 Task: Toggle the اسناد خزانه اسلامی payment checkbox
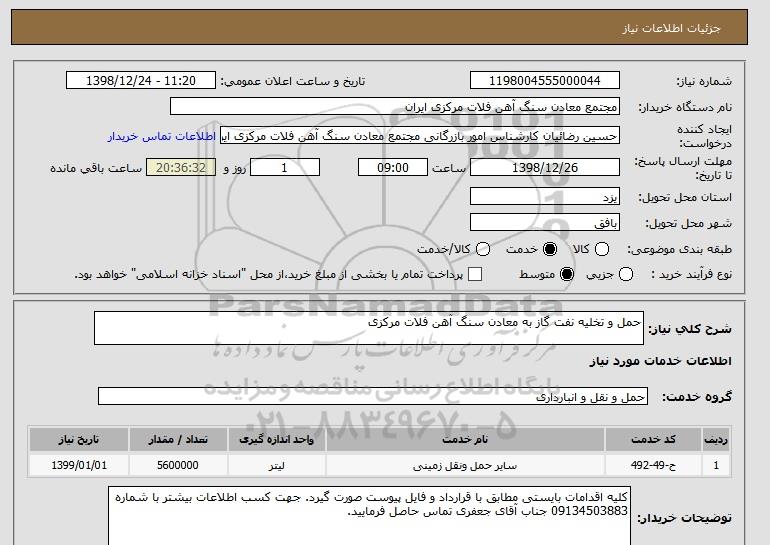click(475, 274)
